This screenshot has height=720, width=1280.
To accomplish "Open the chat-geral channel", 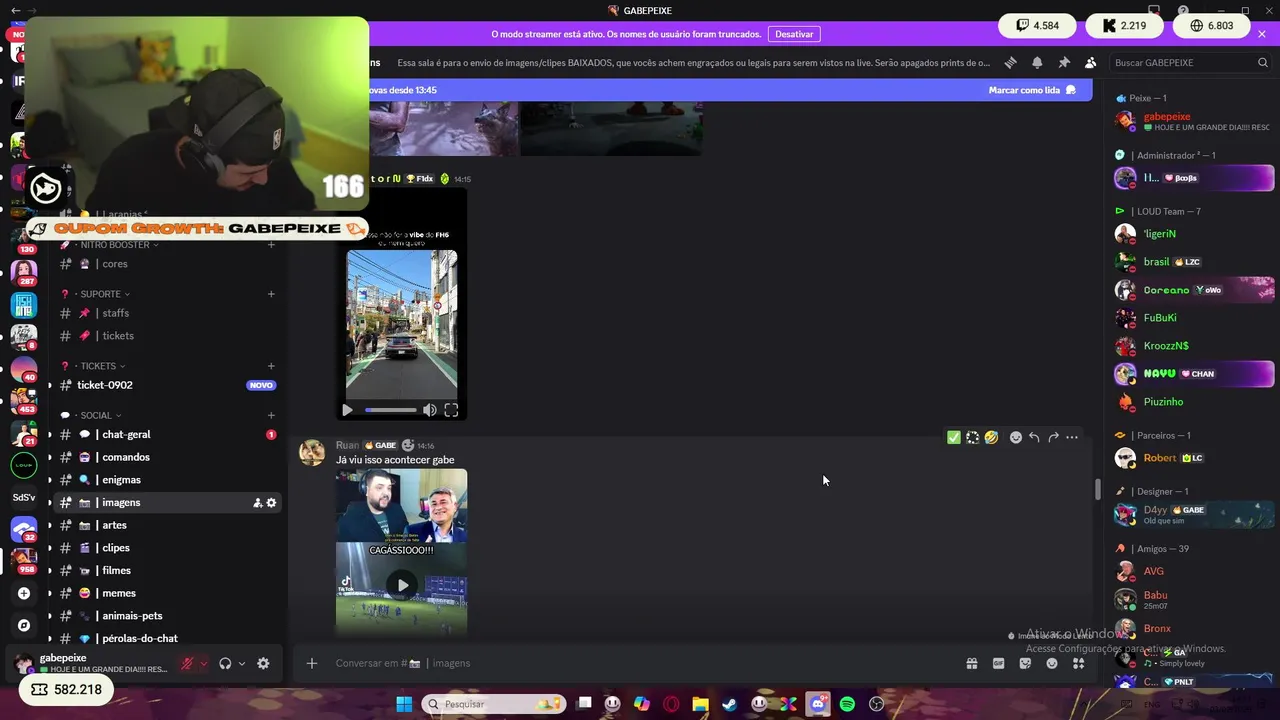I will click(x=167, y=435).
